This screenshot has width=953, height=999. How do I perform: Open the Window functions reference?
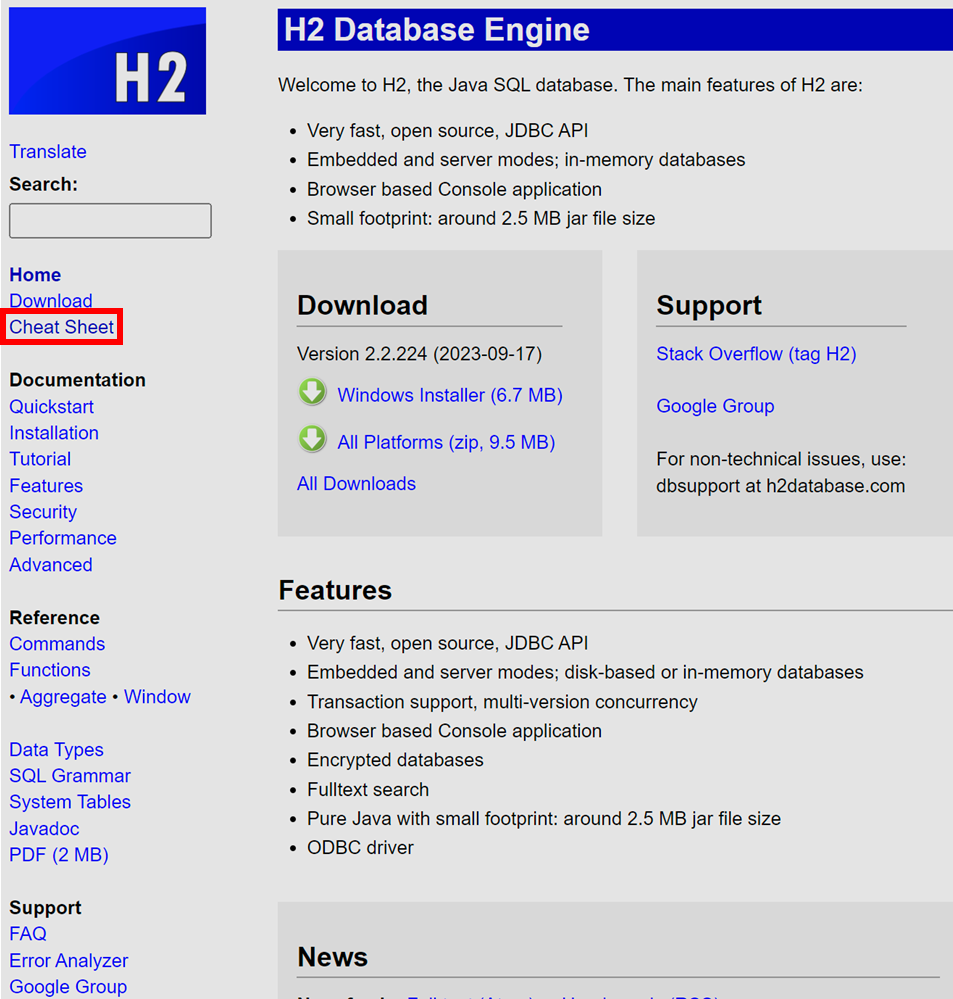pyautogui.click(x=157, y=697)
